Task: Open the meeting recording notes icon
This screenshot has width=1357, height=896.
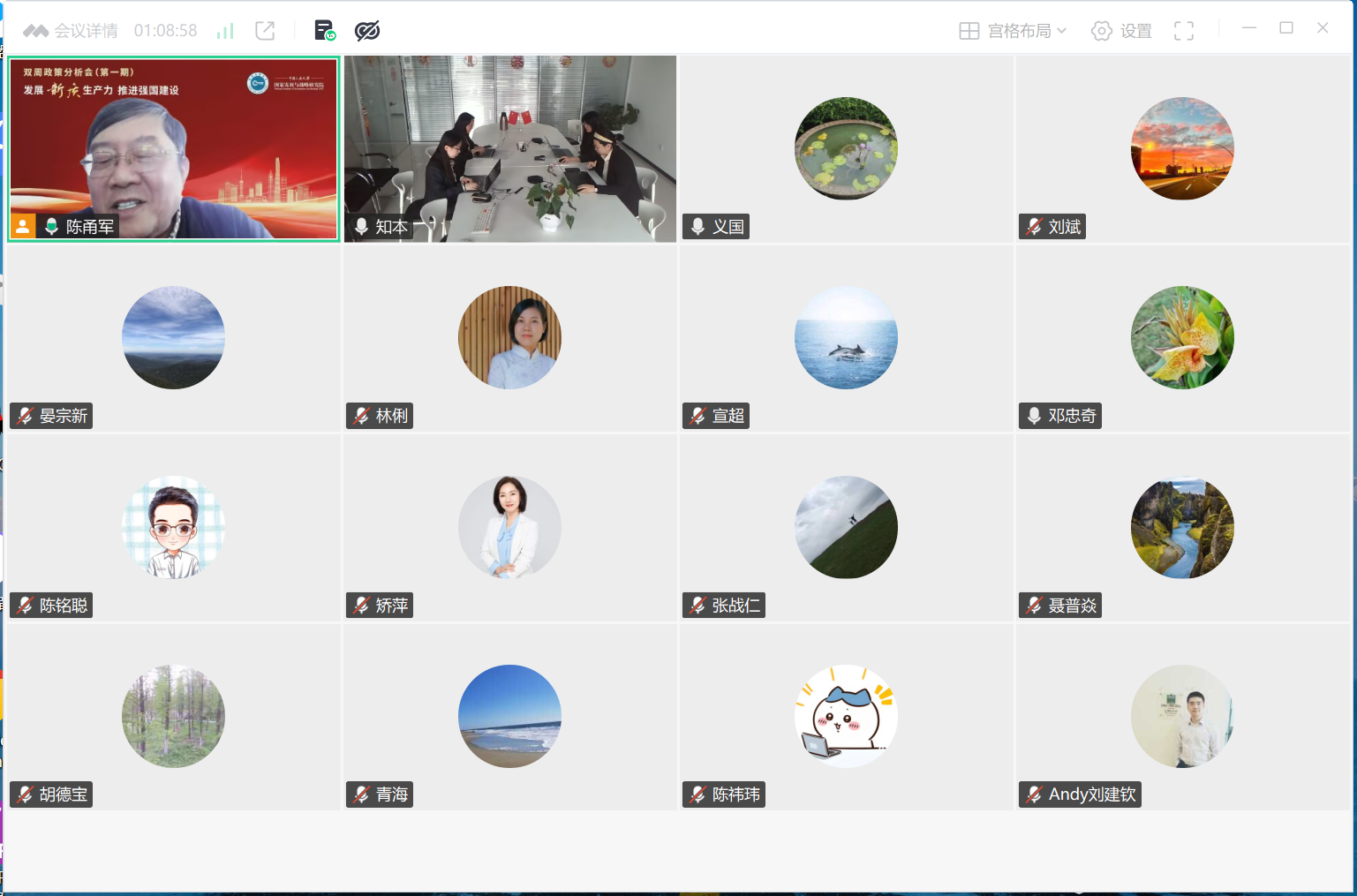Action: click(x=325, y=31)
